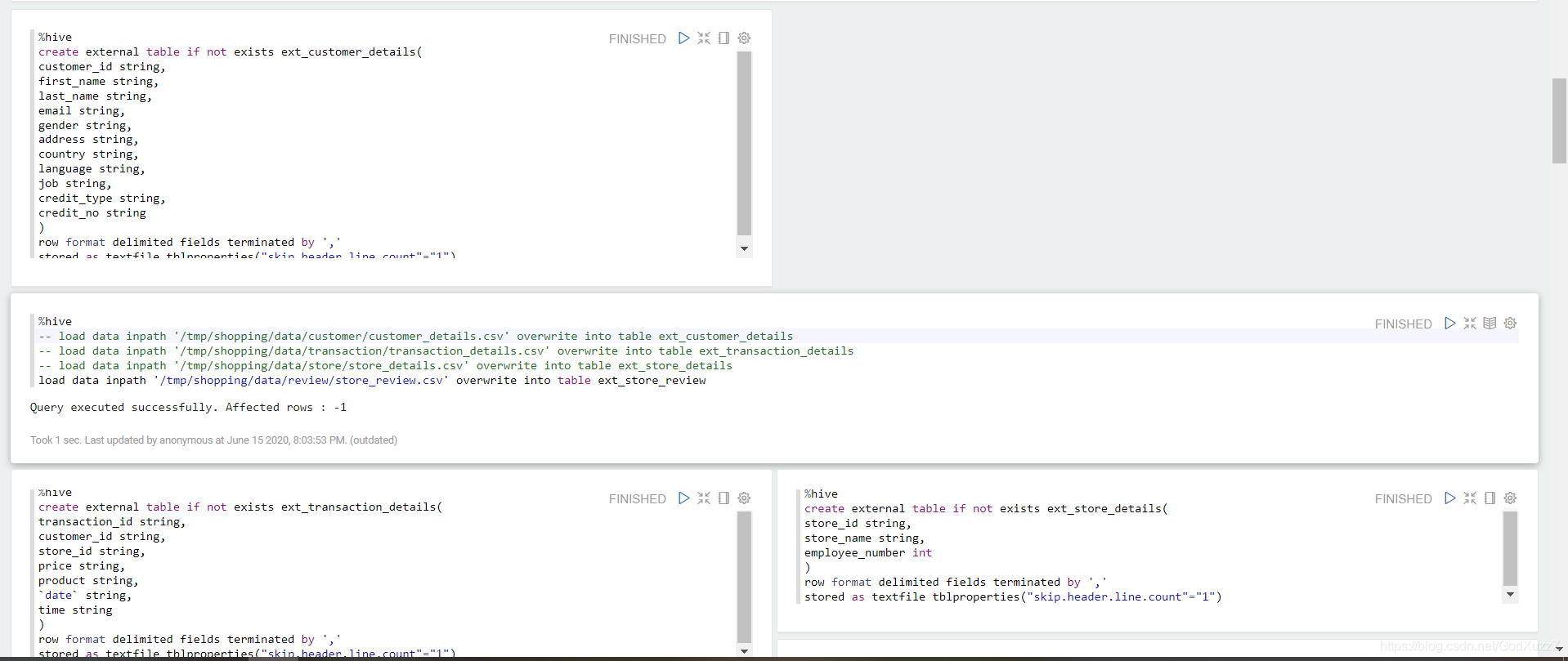Click FINISHED status of load data paragraph
Screen dimensions: 1568x661
point(1403,324)
